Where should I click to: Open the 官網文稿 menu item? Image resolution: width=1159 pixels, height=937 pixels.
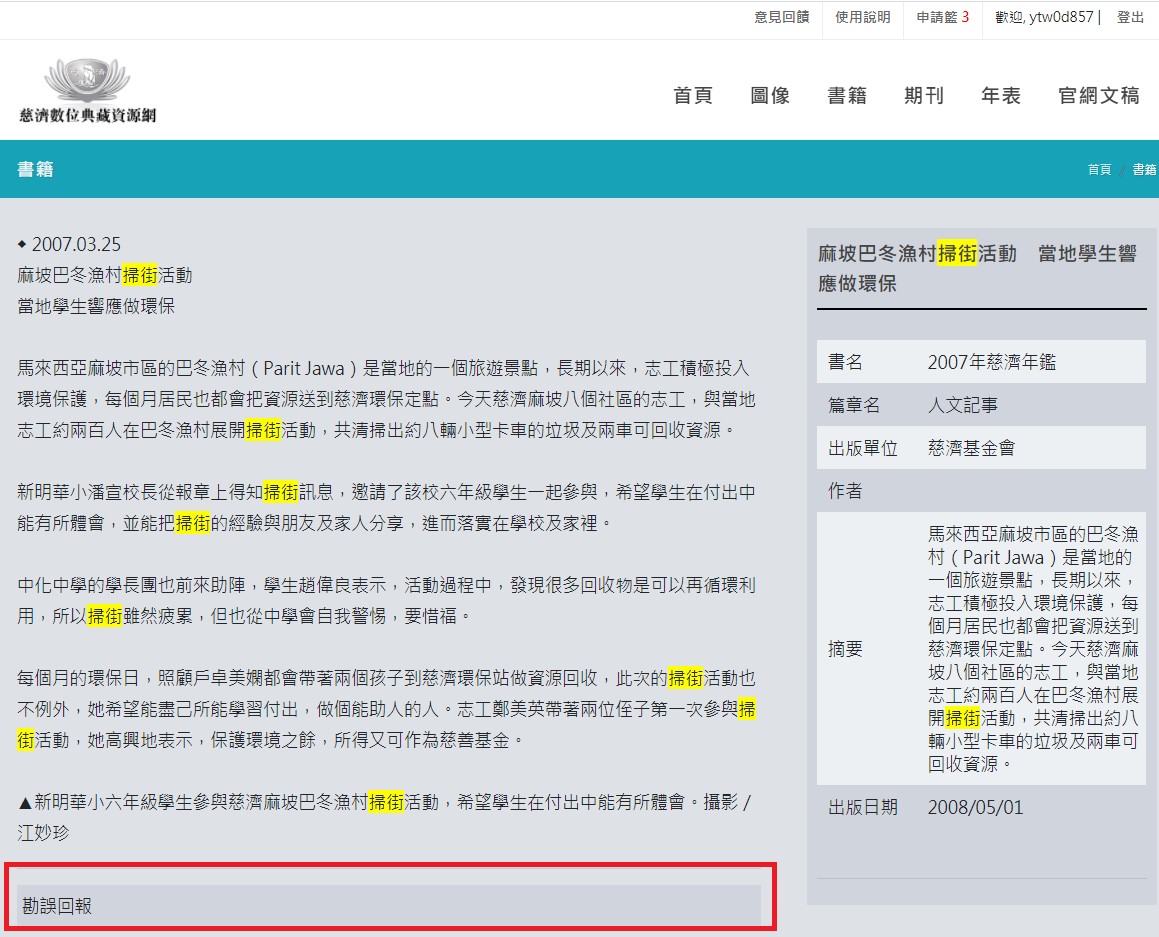[1098, 95]
